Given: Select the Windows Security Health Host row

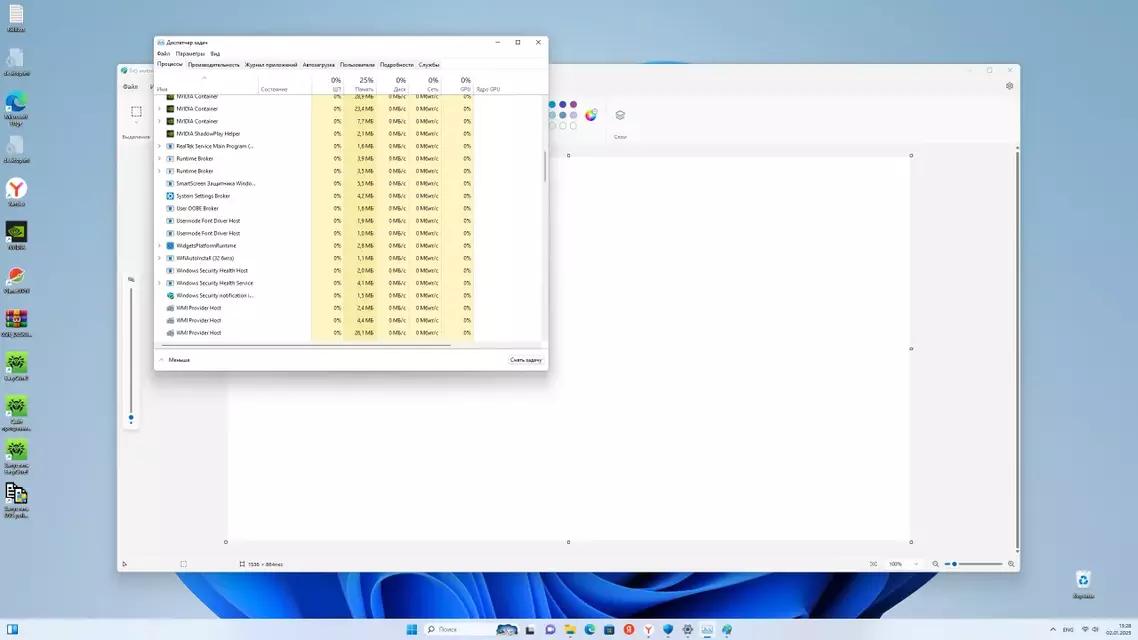Looking at the screenshot, I should [314, 271].
